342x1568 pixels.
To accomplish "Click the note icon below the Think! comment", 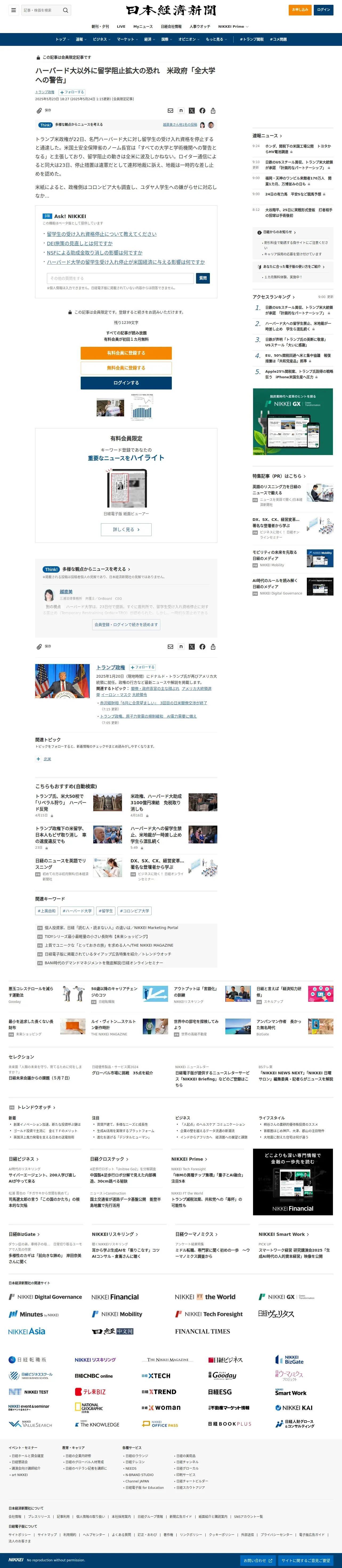I will point(181,646).
